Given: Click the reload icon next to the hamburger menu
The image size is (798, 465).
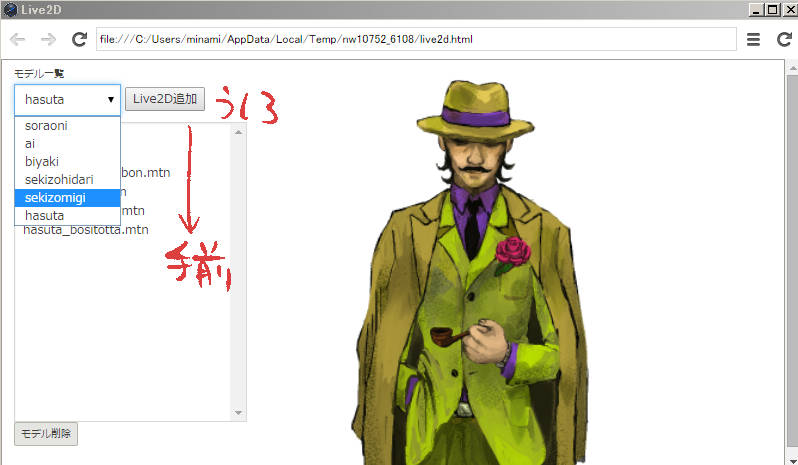Looking at the screenshot, I should coord(784,39).
